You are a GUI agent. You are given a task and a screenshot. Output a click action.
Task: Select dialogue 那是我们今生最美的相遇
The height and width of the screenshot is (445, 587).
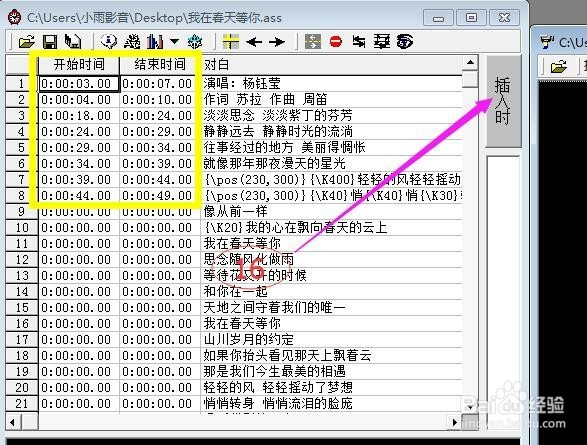pyautogui.click(x=332, y=372)
